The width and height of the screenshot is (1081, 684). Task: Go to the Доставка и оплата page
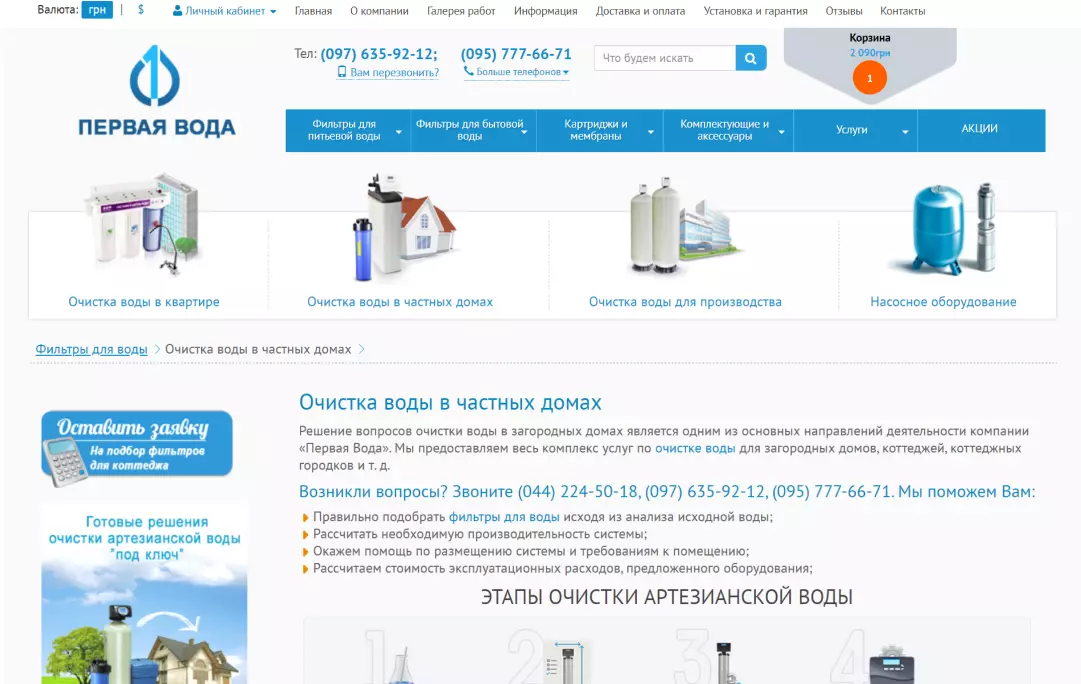(x=640, y=11)
